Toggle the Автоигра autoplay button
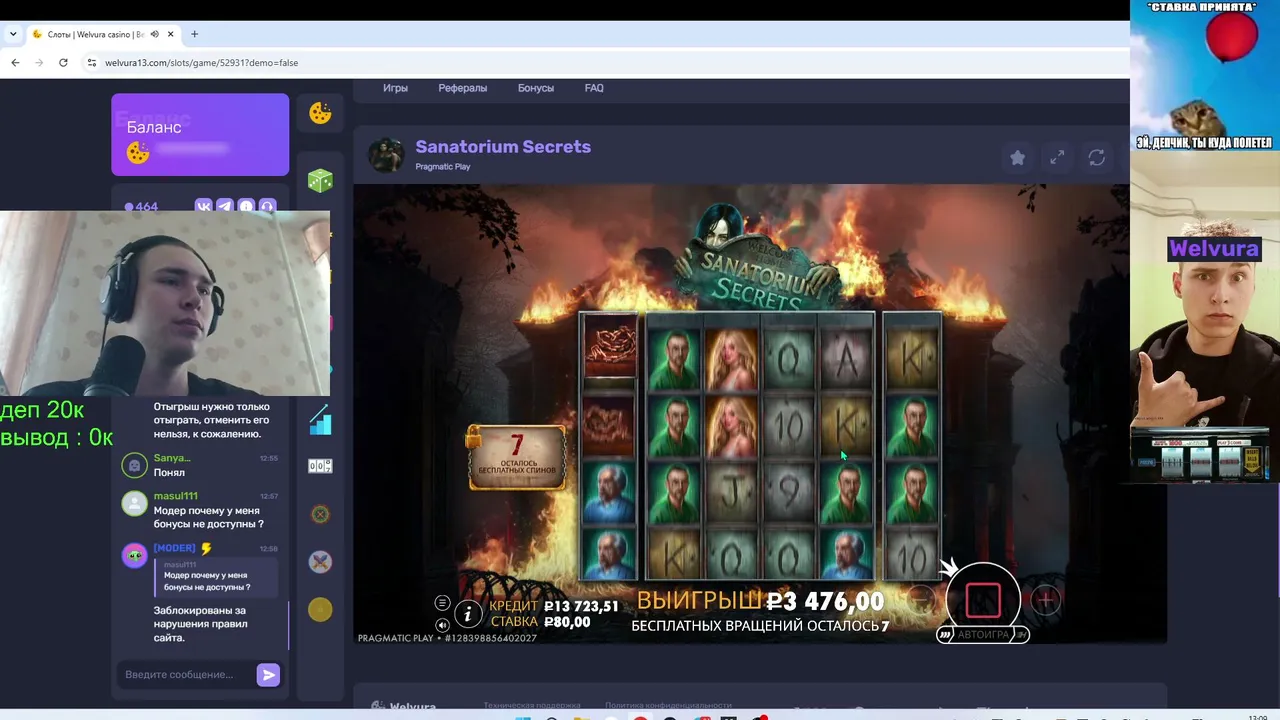 click(983, 634)
